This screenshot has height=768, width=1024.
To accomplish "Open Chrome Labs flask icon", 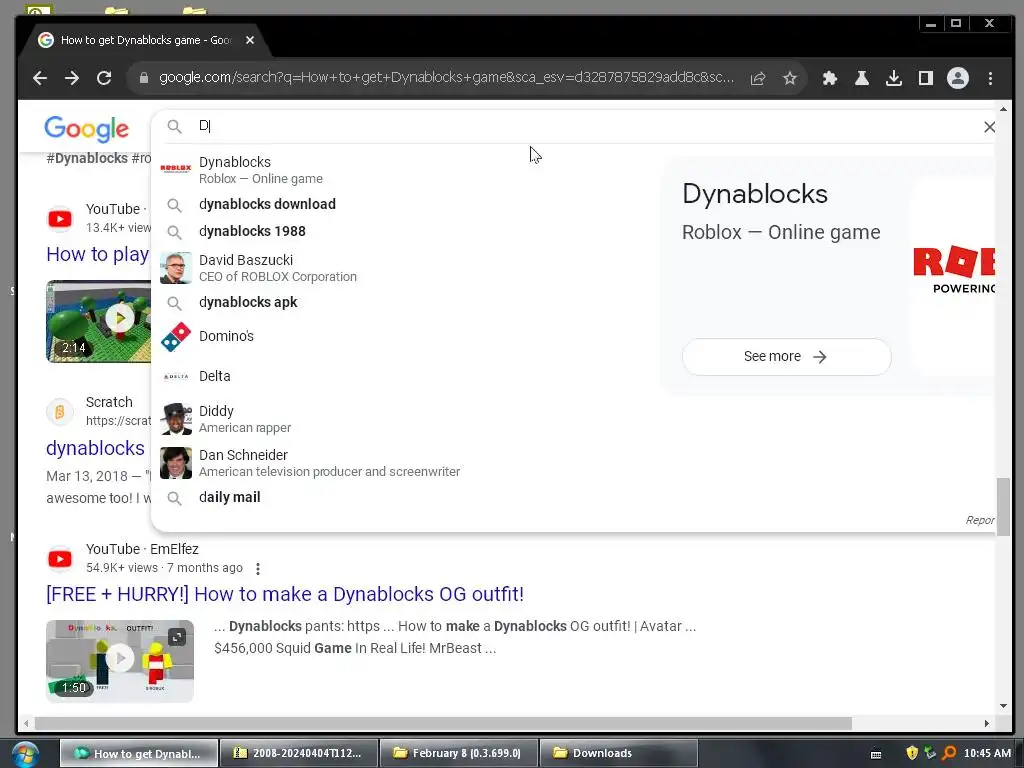I will pos(862,78).
